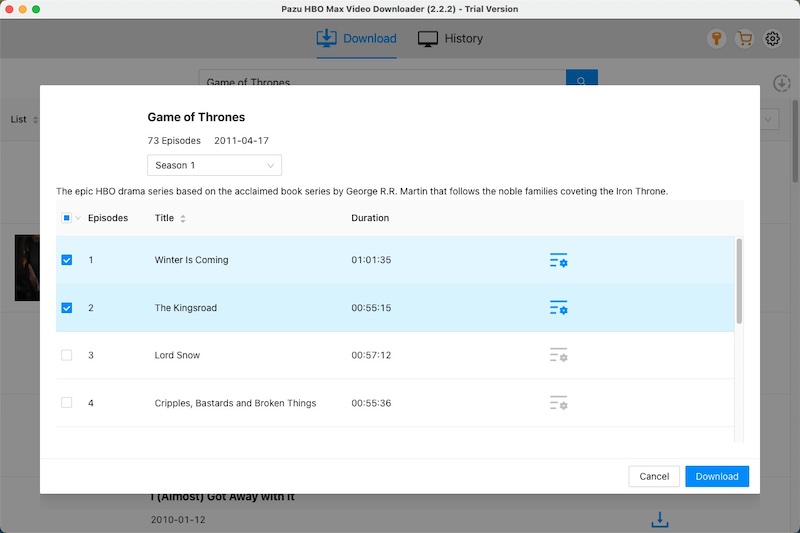
Task: Open settings icon for Lord Snow episode
Action: click(x=559, y=355)
